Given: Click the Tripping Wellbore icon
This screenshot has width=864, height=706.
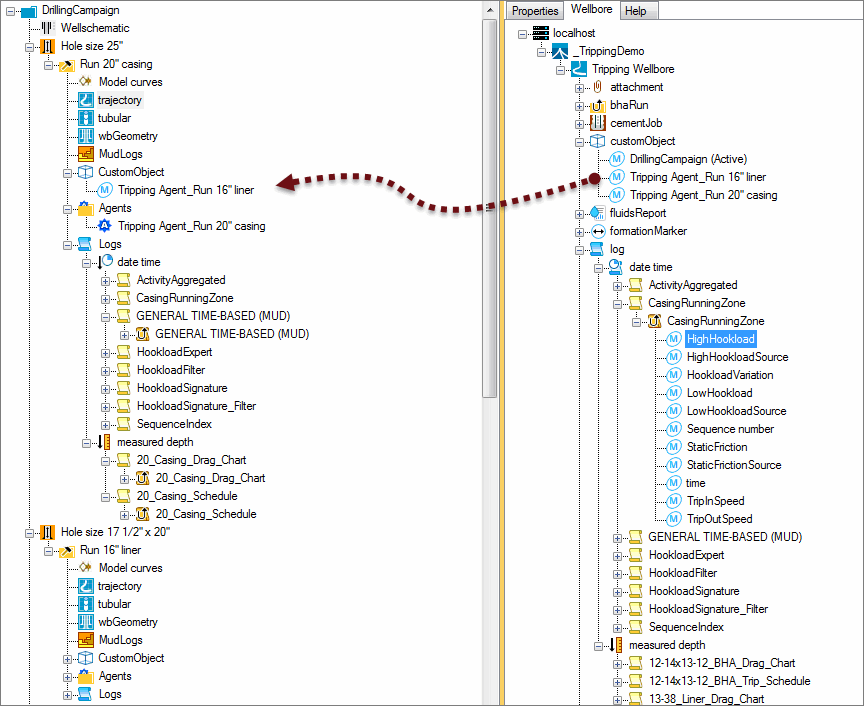Looking at the screenshot, I should click(x=579, y=69).
